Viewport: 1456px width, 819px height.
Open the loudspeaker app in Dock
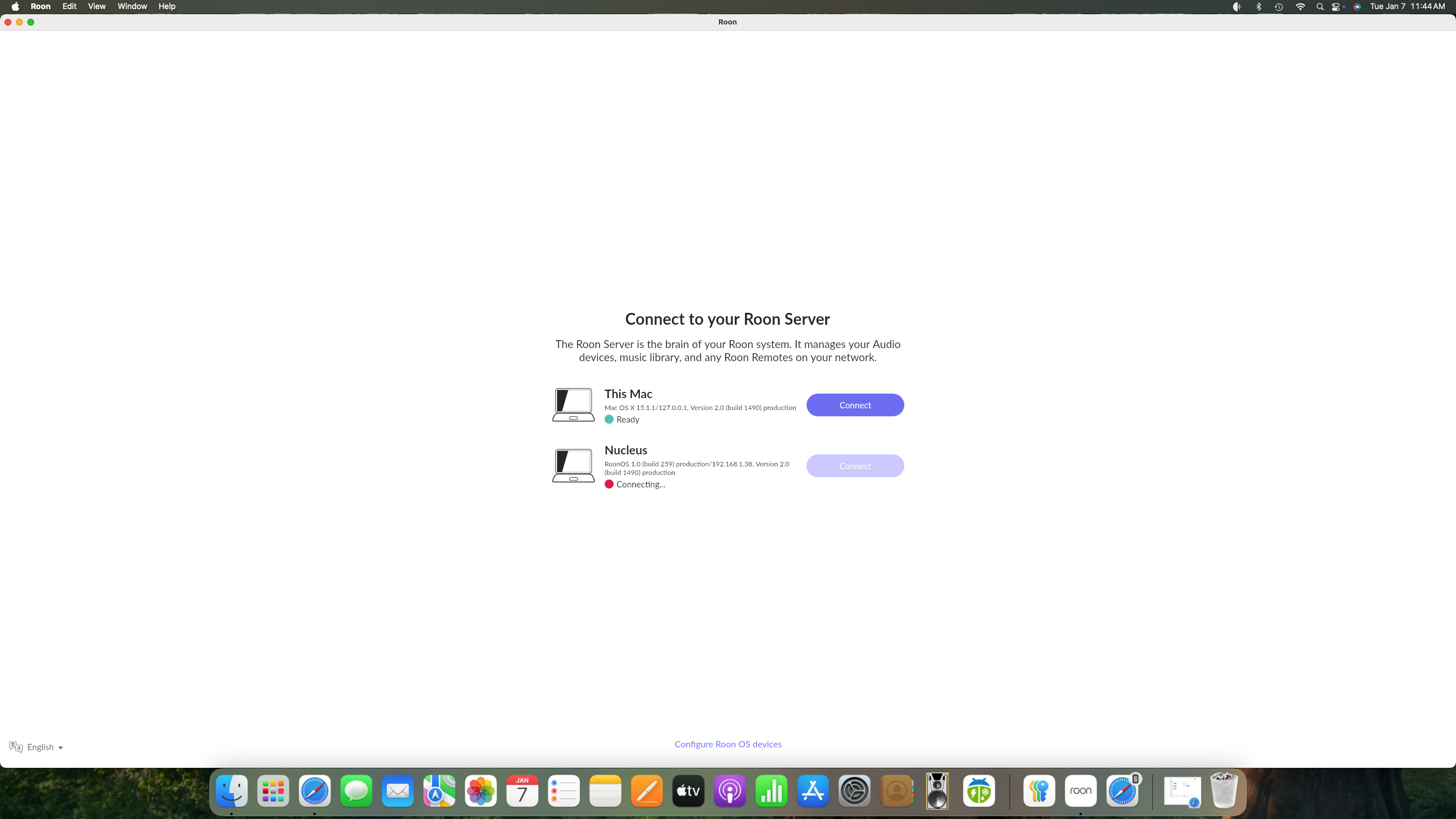tap(937, 791)
